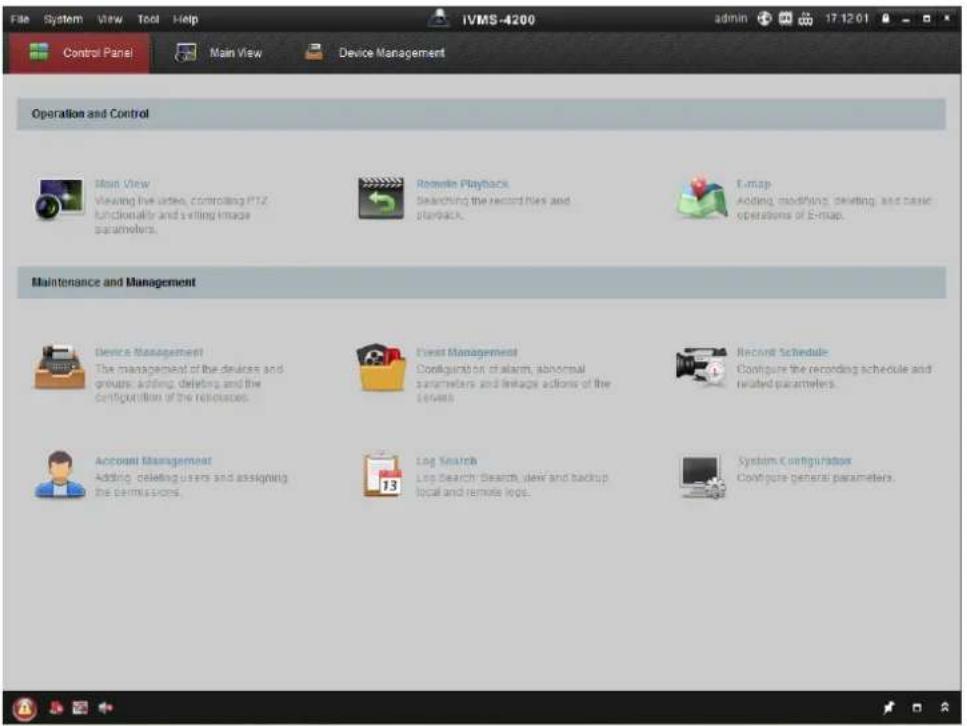Click the Log Search description text
This screenshot has height=726, width=967.
coord(512,485)
